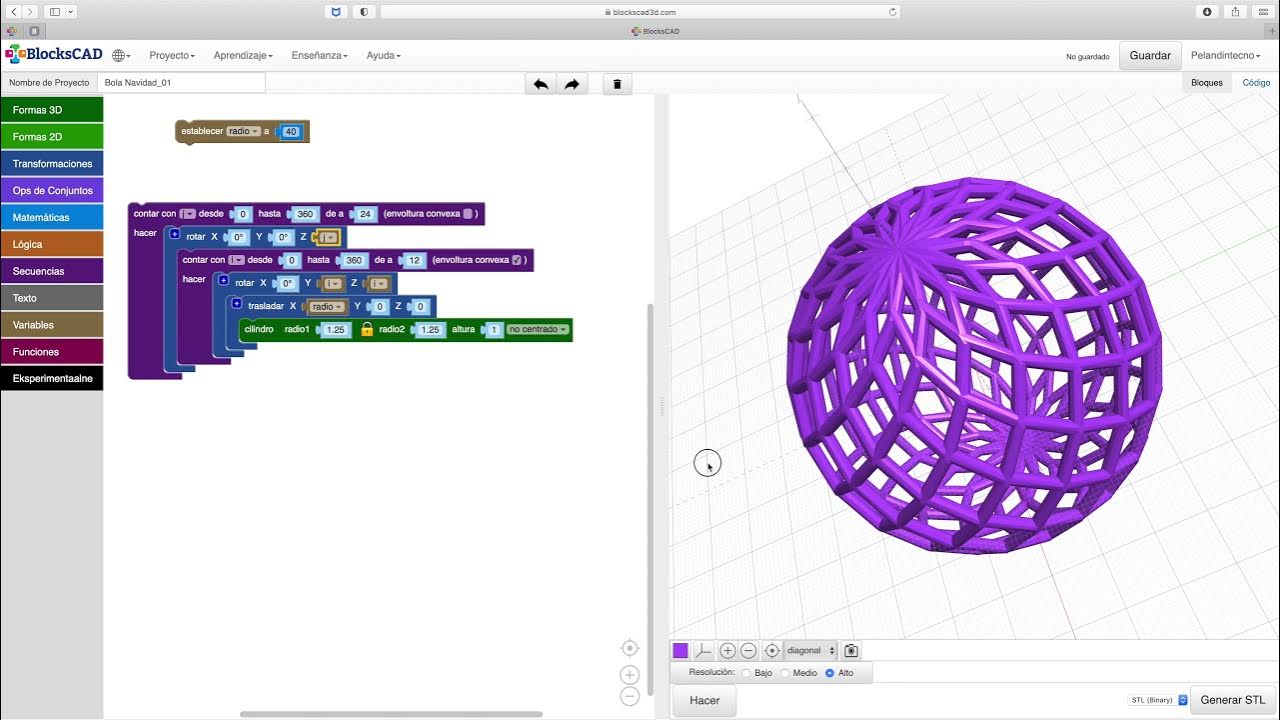
Task: Open the Enseñanza menu
Action: [320, 56]
